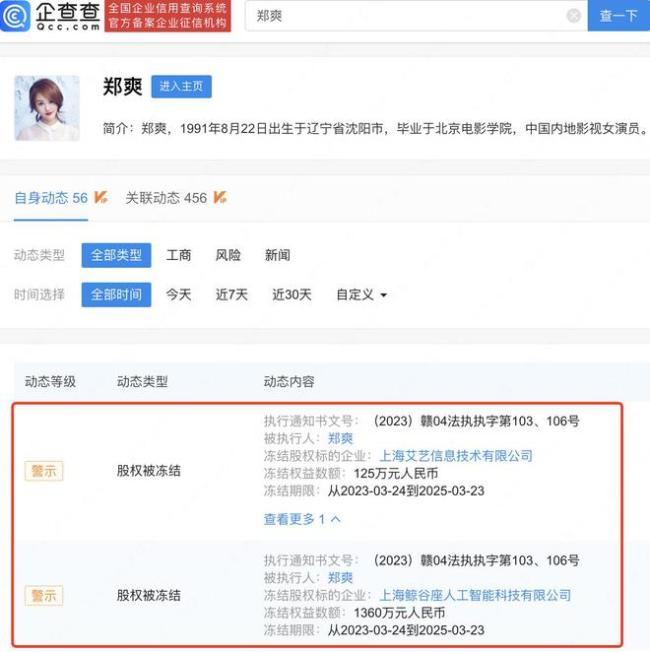
Task: Click the 动态等级 column header
Action: point(50,381)
